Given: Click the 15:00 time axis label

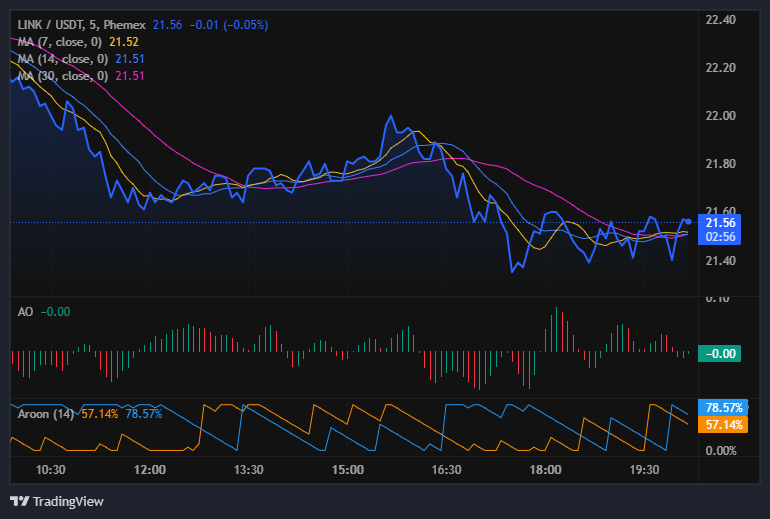Looking at the screenshot, I should [347, 470].
